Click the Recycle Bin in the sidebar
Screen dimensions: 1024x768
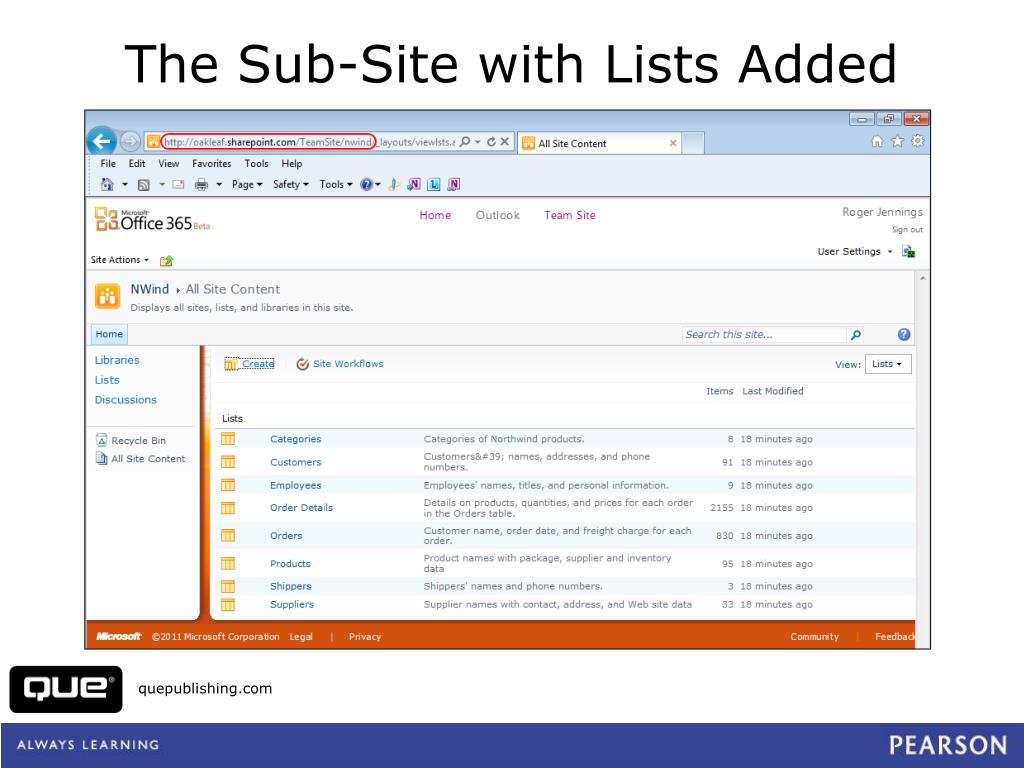point(131,440)
